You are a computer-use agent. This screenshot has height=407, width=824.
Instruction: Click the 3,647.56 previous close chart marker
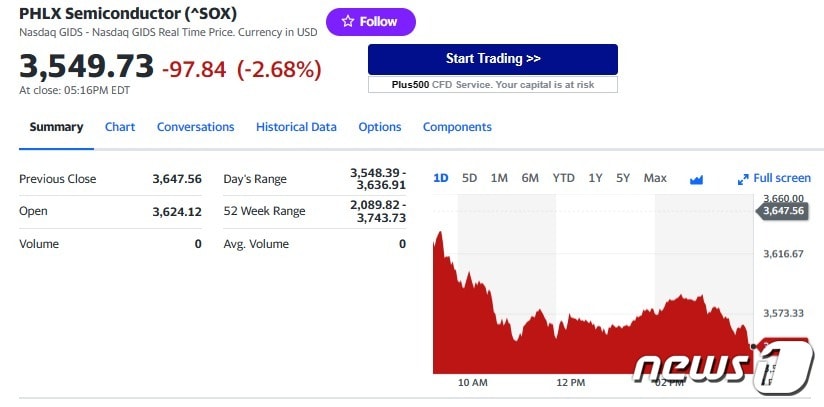click(782, 211)
